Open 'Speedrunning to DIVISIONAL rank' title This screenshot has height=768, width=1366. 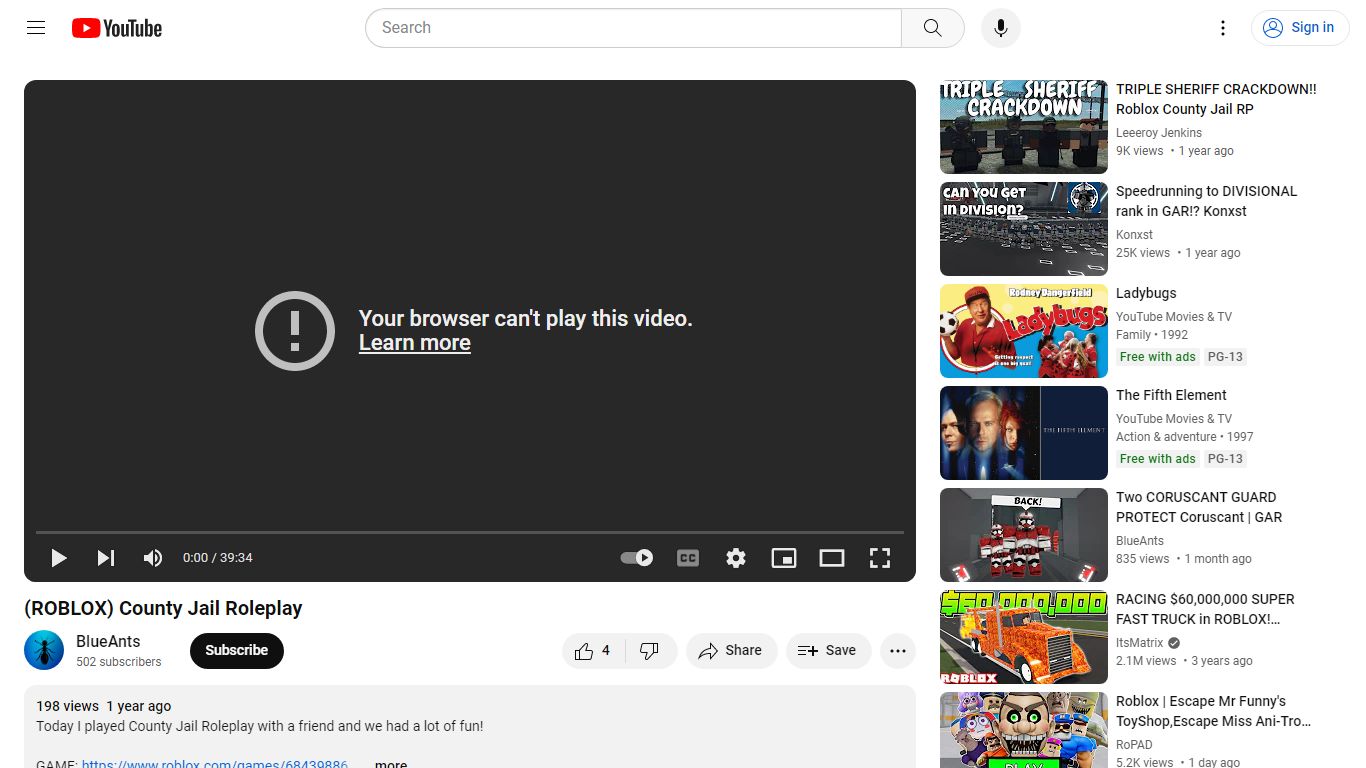click(1206, 201)
